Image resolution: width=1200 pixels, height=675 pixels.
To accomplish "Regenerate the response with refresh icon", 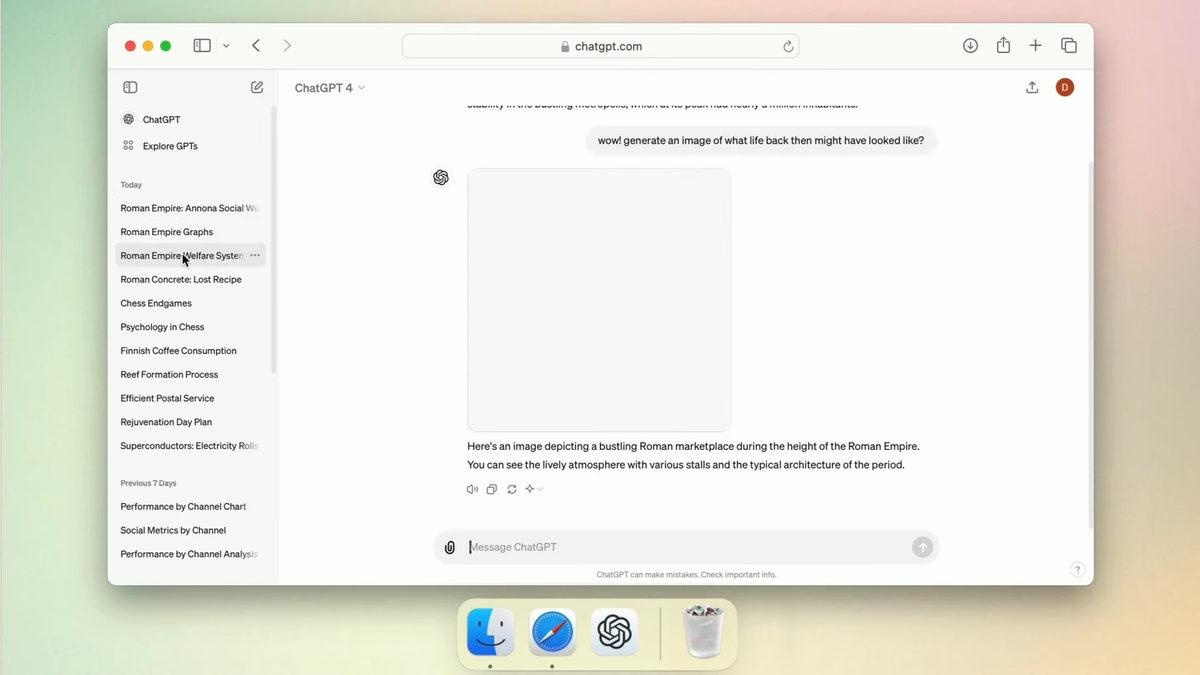I will point(511,489).
